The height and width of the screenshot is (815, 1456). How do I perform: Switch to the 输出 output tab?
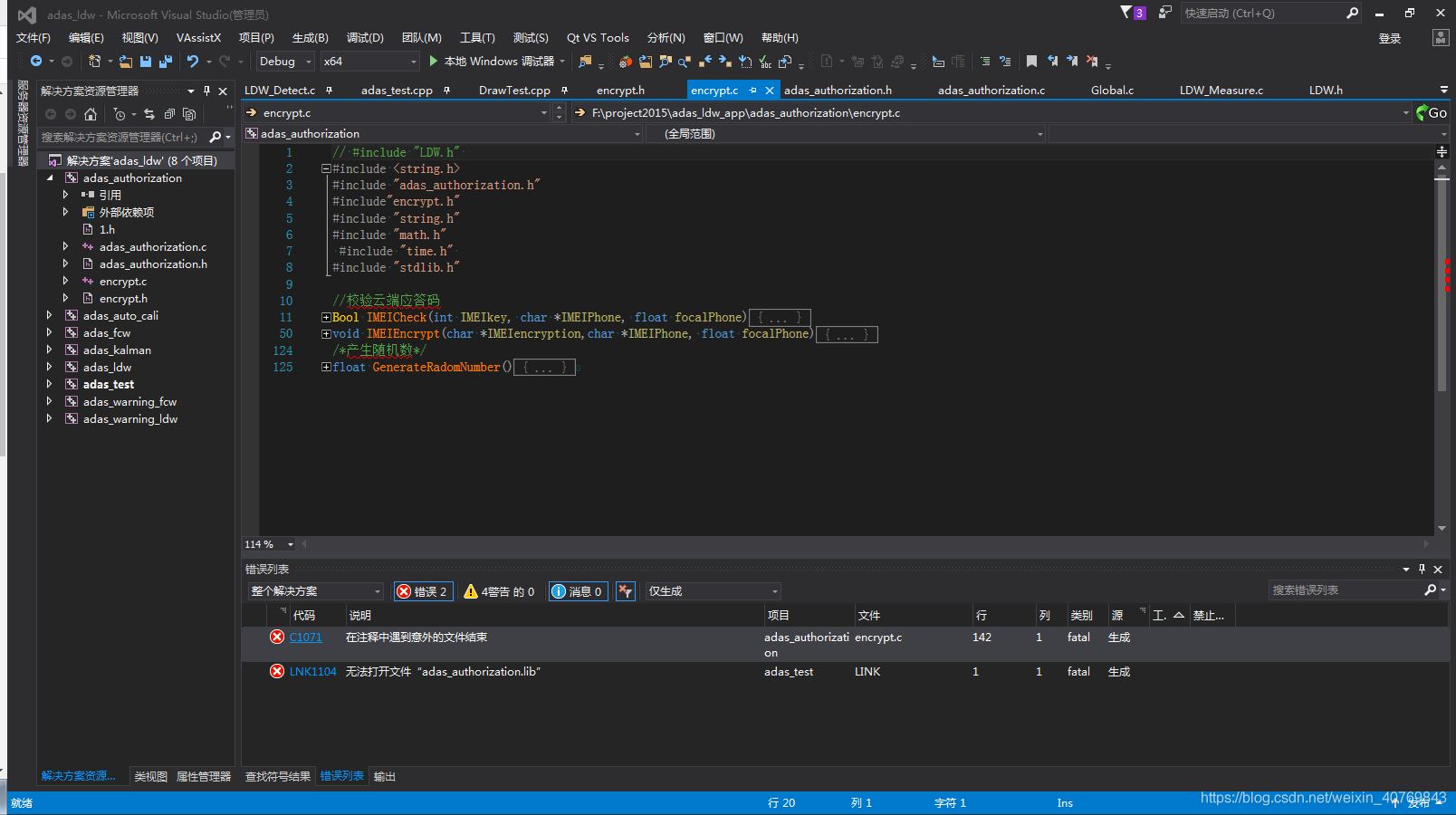(385, 777)
